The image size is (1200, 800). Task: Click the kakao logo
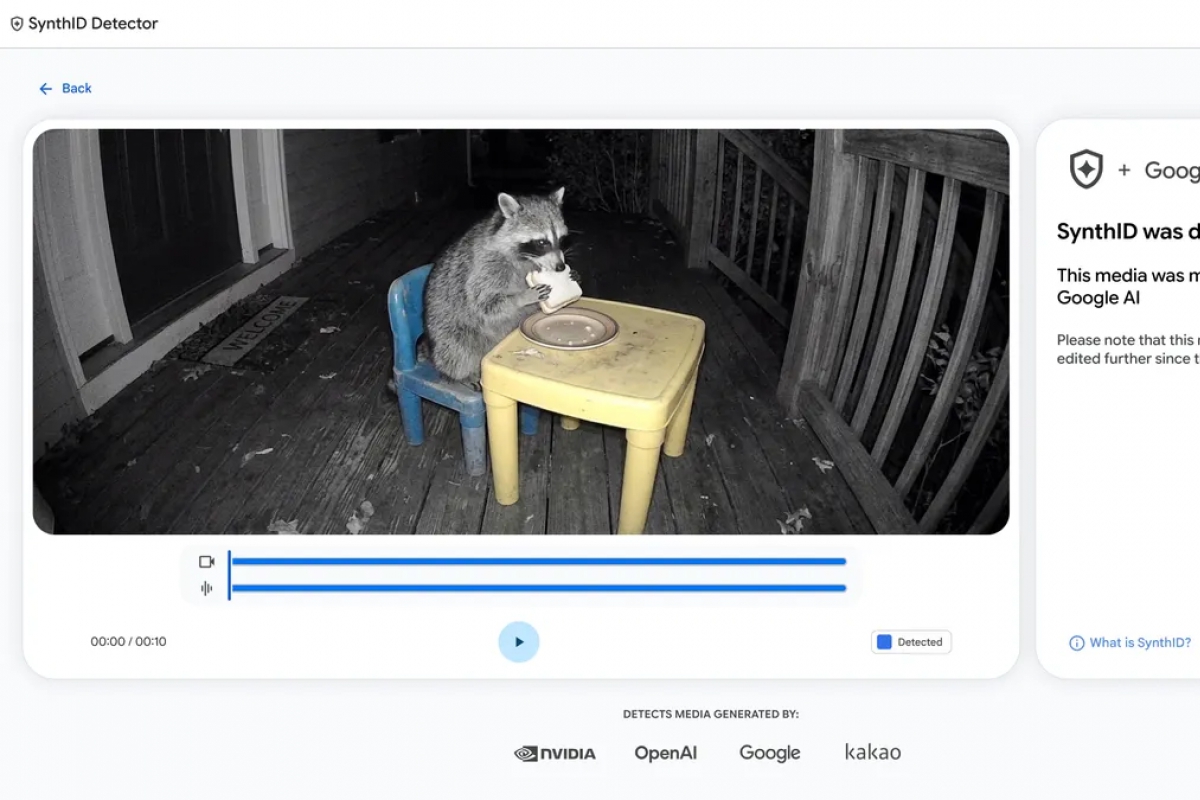tap(873, 752)
